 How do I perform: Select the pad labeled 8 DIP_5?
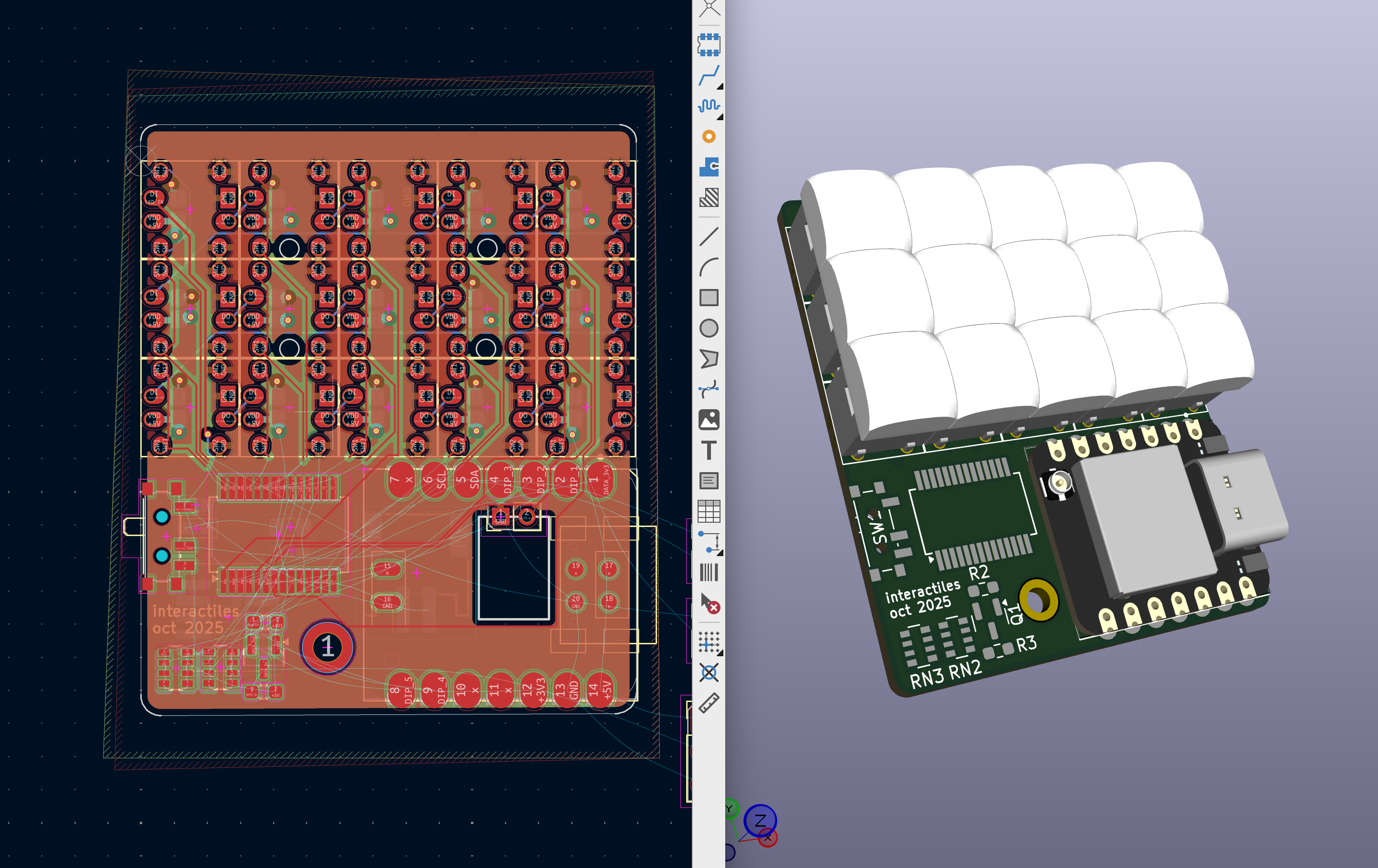pyautogui.click(x=401, y=690)
